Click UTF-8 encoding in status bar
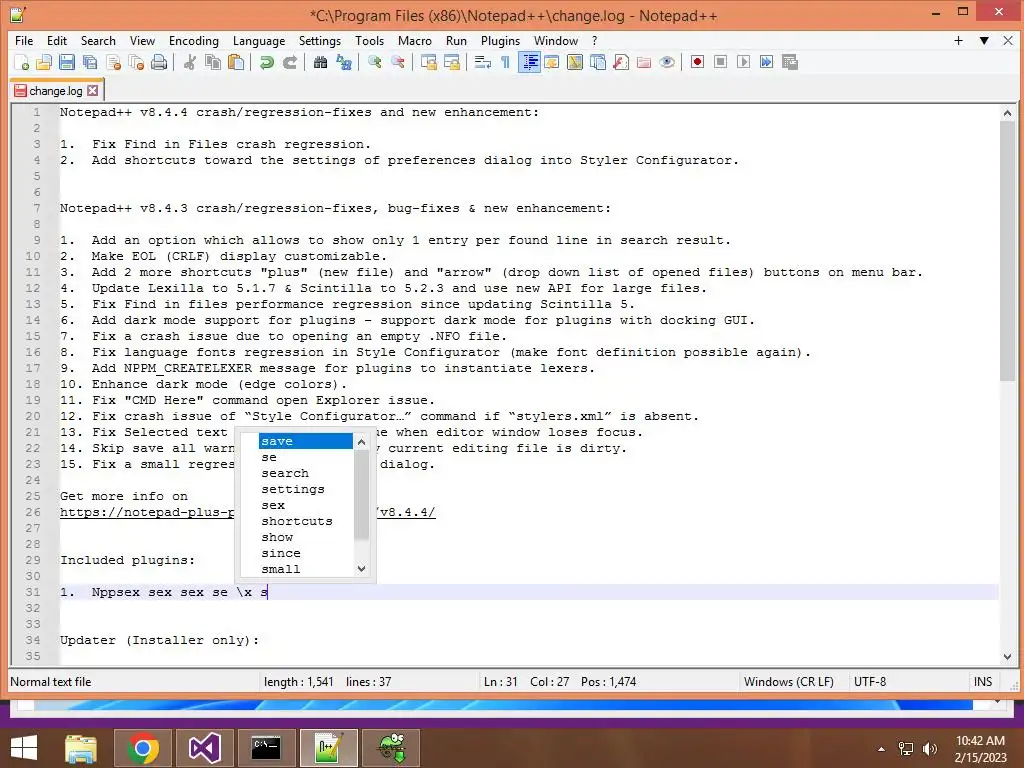 pyautogui.click(x=870, y=682)
